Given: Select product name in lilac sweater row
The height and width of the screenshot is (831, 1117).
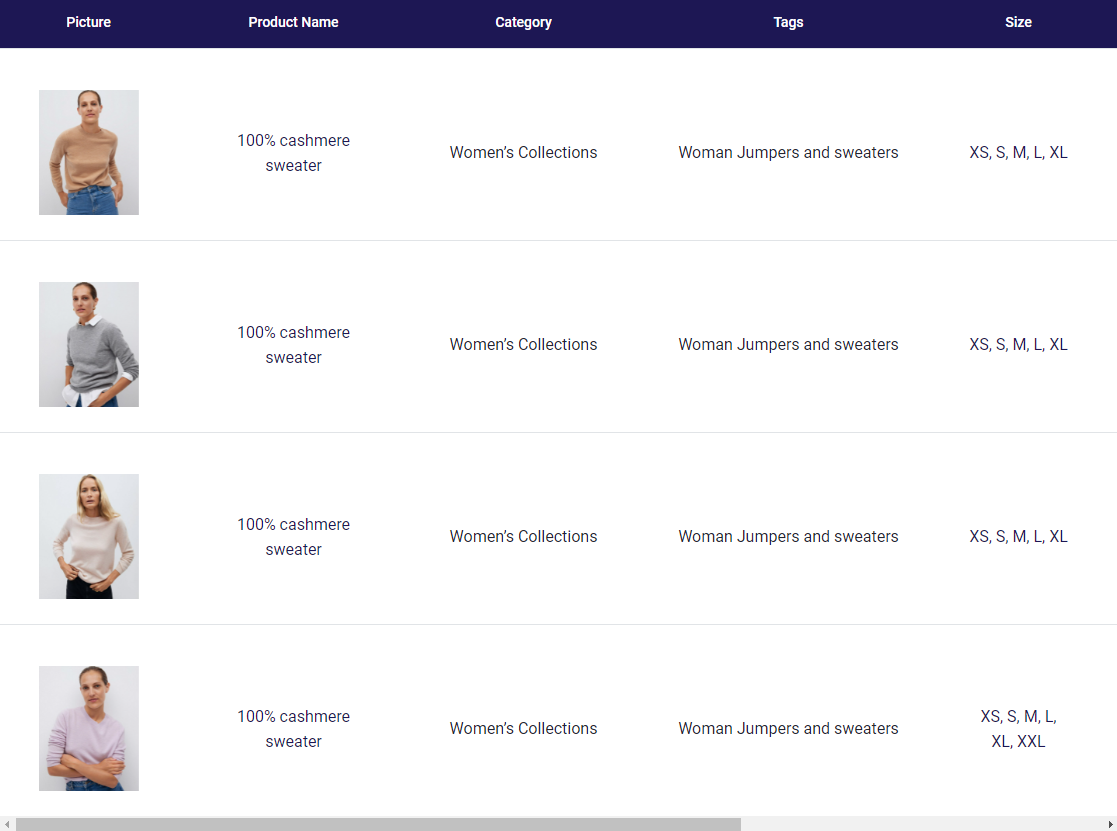Looking at the screenshot, I should click(293, 728).
